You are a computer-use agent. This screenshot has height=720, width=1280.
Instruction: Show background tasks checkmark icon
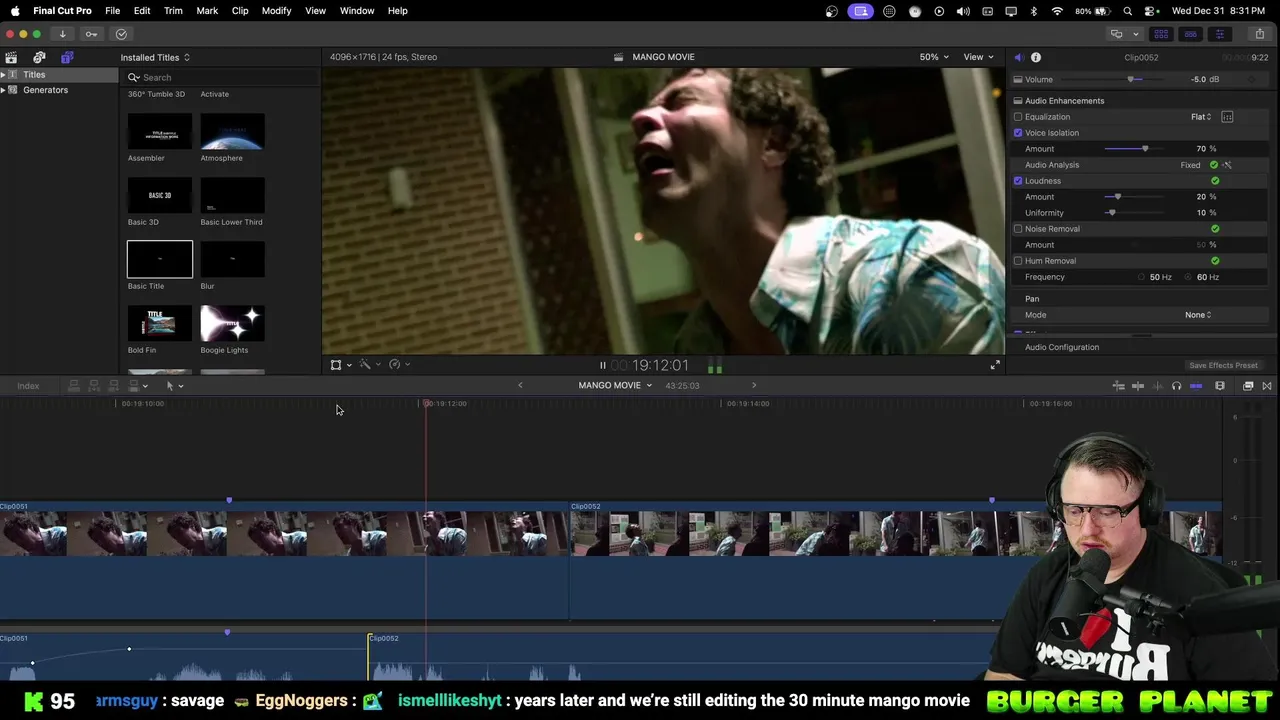[121, 34]
